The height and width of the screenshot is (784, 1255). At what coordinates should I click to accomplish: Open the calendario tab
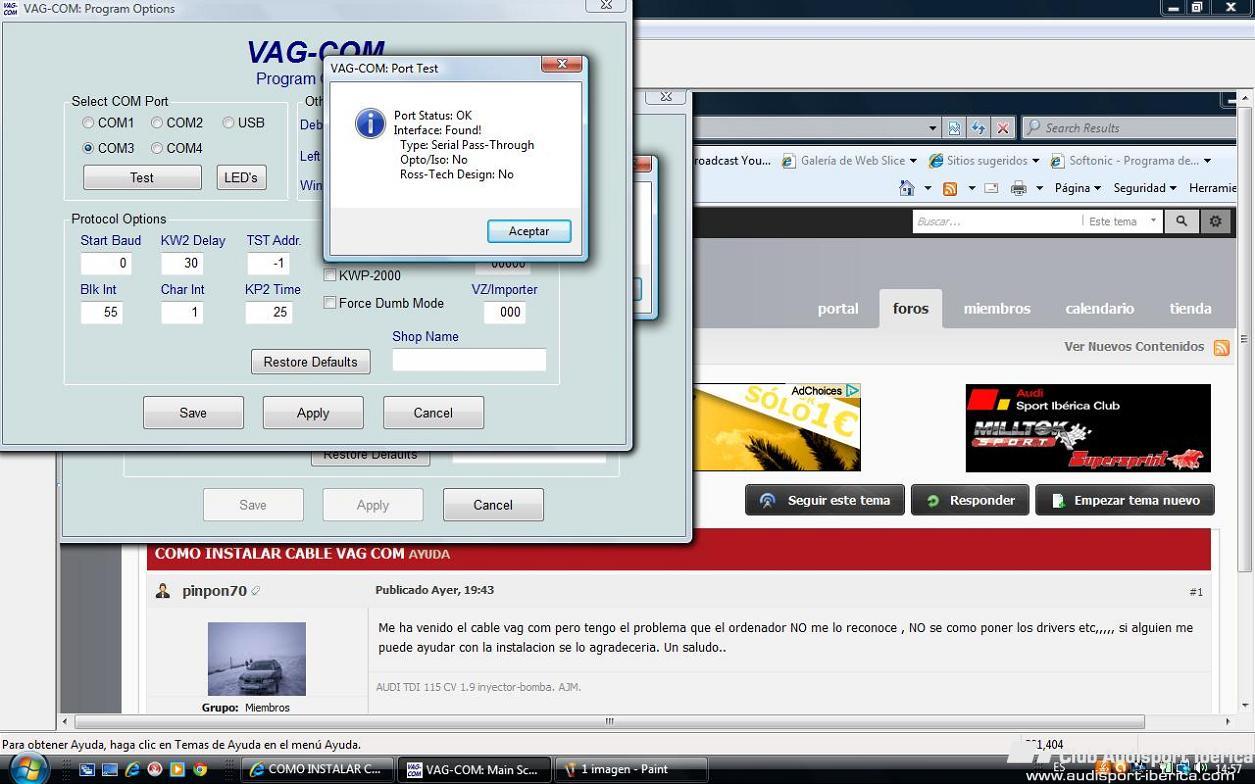click(1100, 309)
